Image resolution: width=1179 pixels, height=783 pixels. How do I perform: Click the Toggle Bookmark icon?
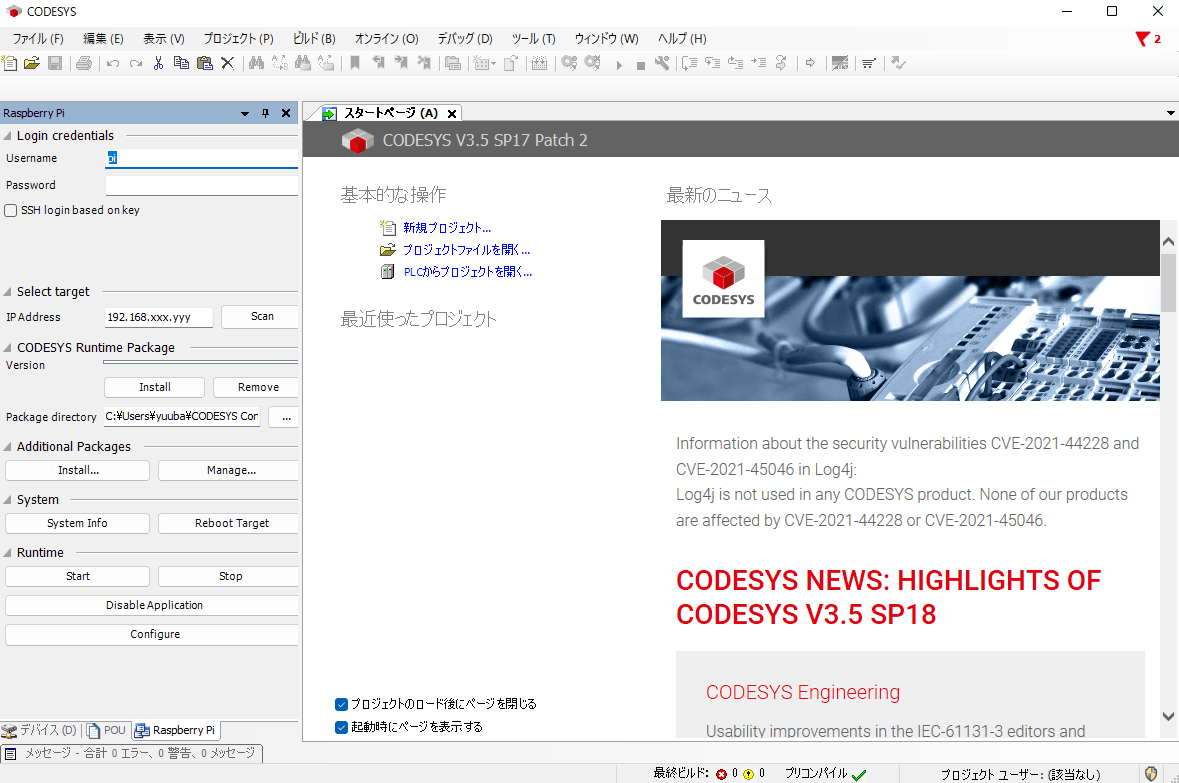(x=355, y=63)
